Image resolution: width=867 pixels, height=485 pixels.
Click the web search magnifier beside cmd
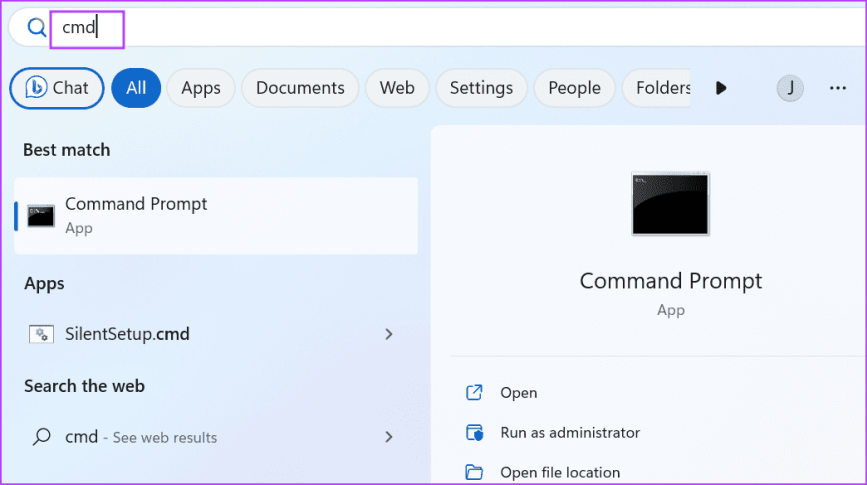(x=41, y=437)
